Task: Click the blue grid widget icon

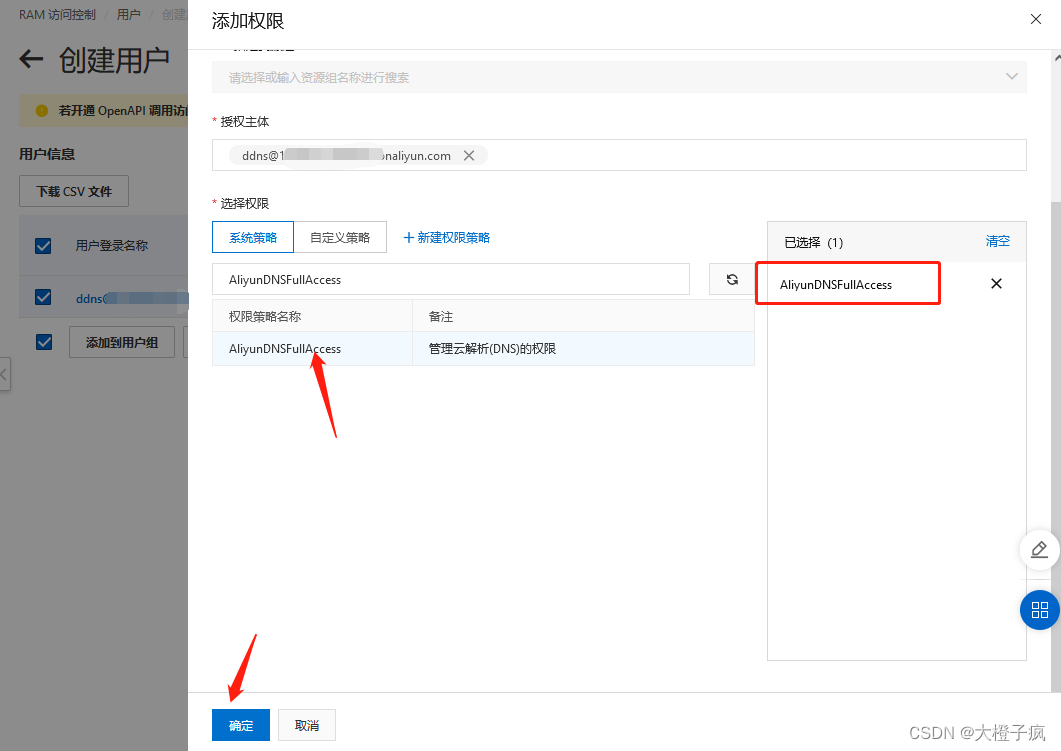Action: click(x=1040, y=610)
